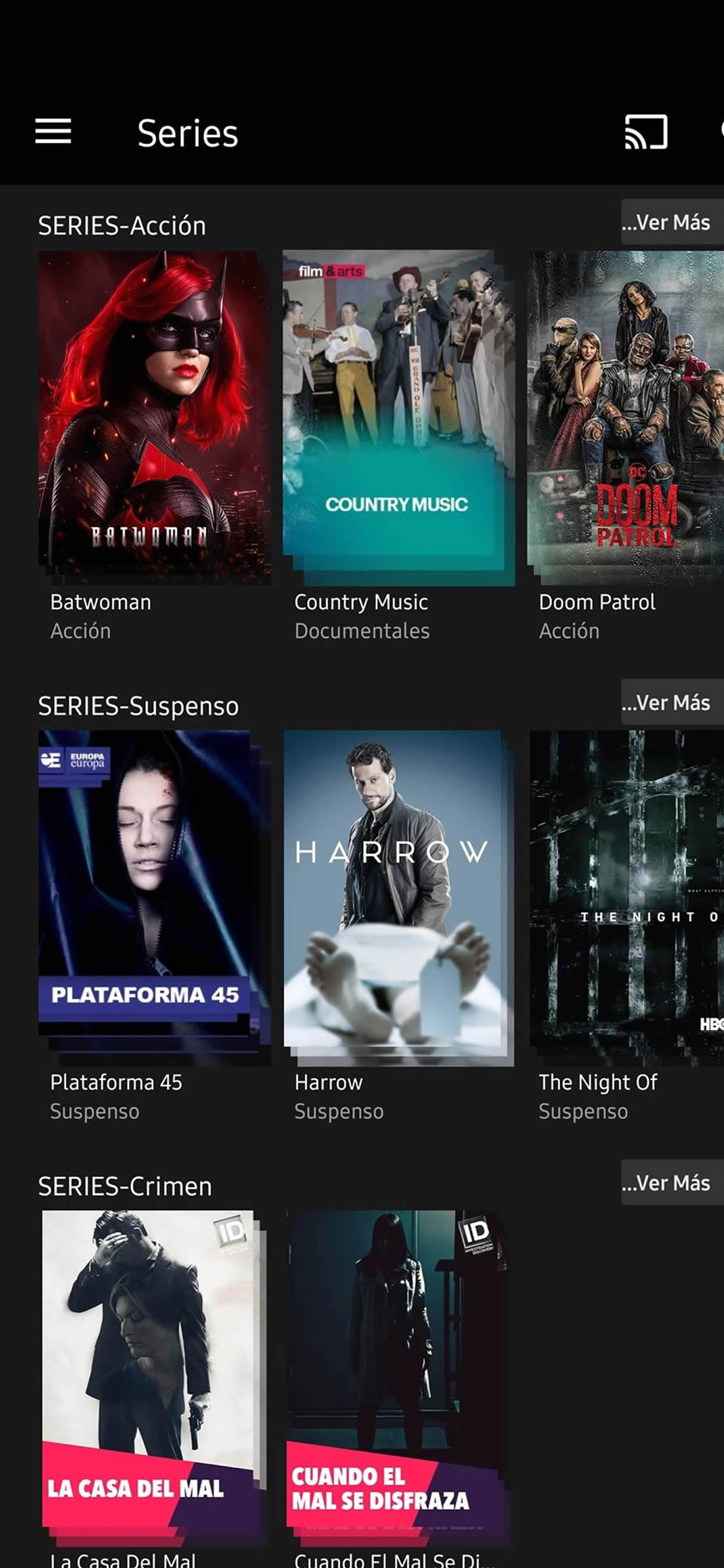
Task: Select Cuando El Mal Se Disfraza poster
Action: click(399, 1378)
